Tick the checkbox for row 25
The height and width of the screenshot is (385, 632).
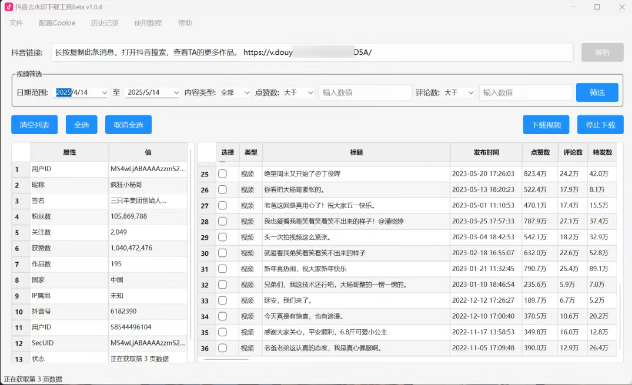coord(222,174)
